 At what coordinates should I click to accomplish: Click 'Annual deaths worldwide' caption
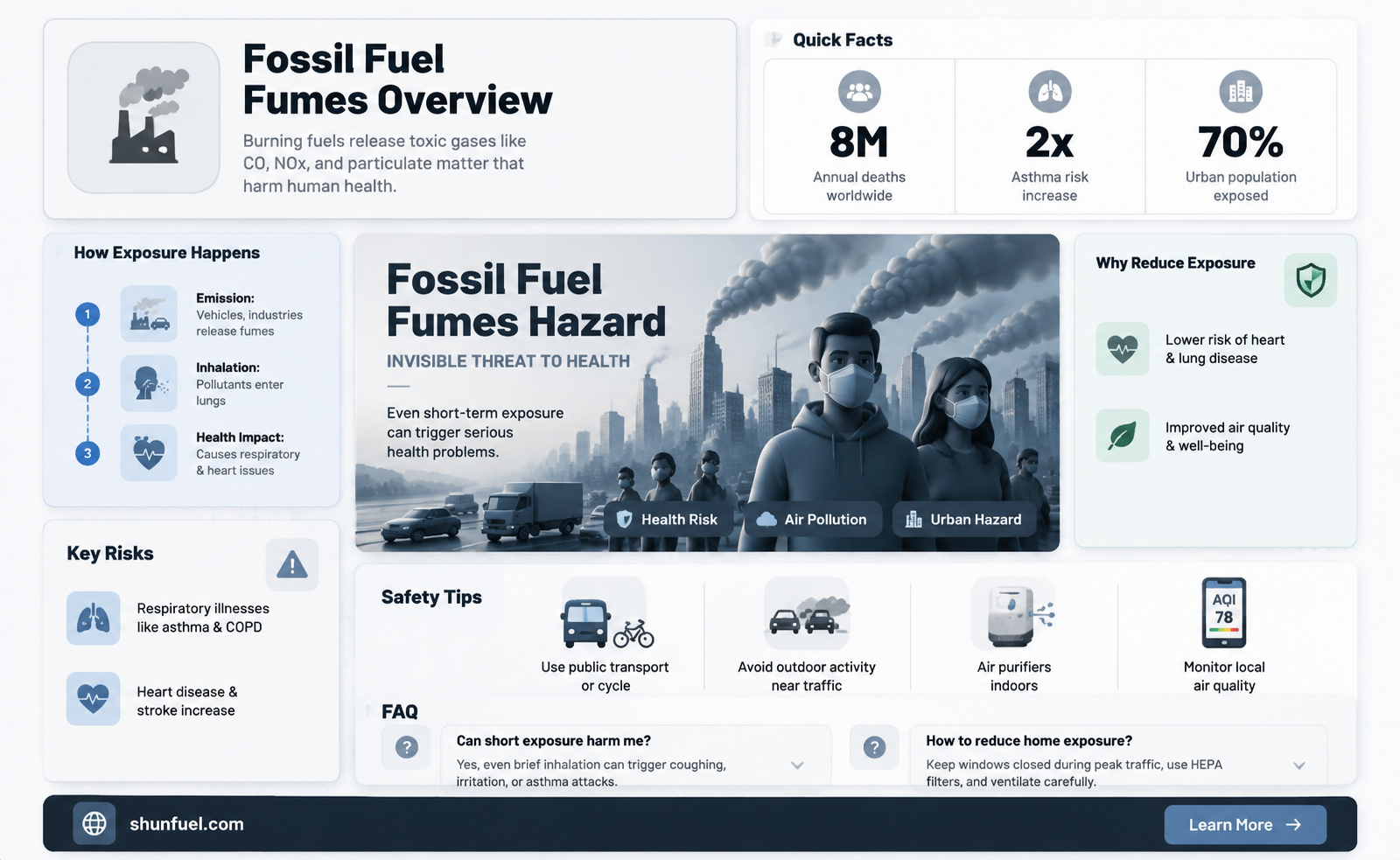(859, 186)
